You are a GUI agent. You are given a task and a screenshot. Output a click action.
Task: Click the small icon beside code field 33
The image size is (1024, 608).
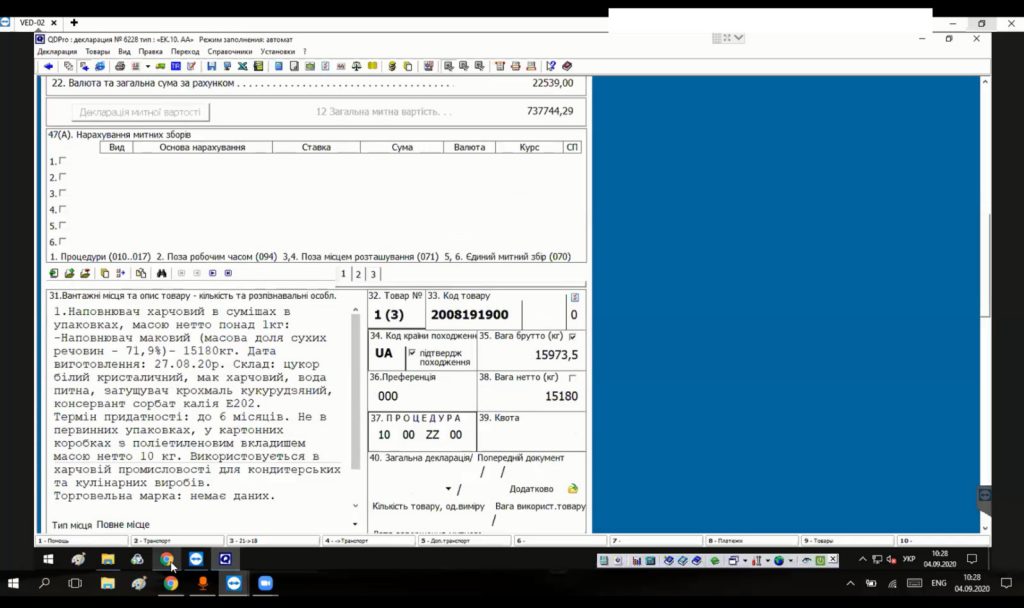pyautogui.click(x=575, y=297)
